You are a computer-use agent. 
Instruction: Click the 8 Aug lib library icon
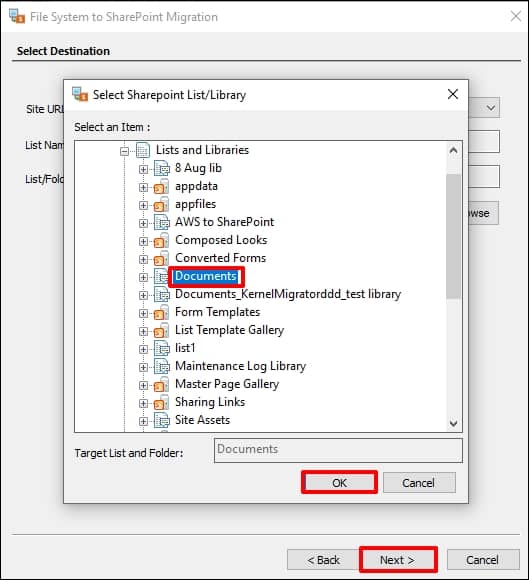click(162, 168)
